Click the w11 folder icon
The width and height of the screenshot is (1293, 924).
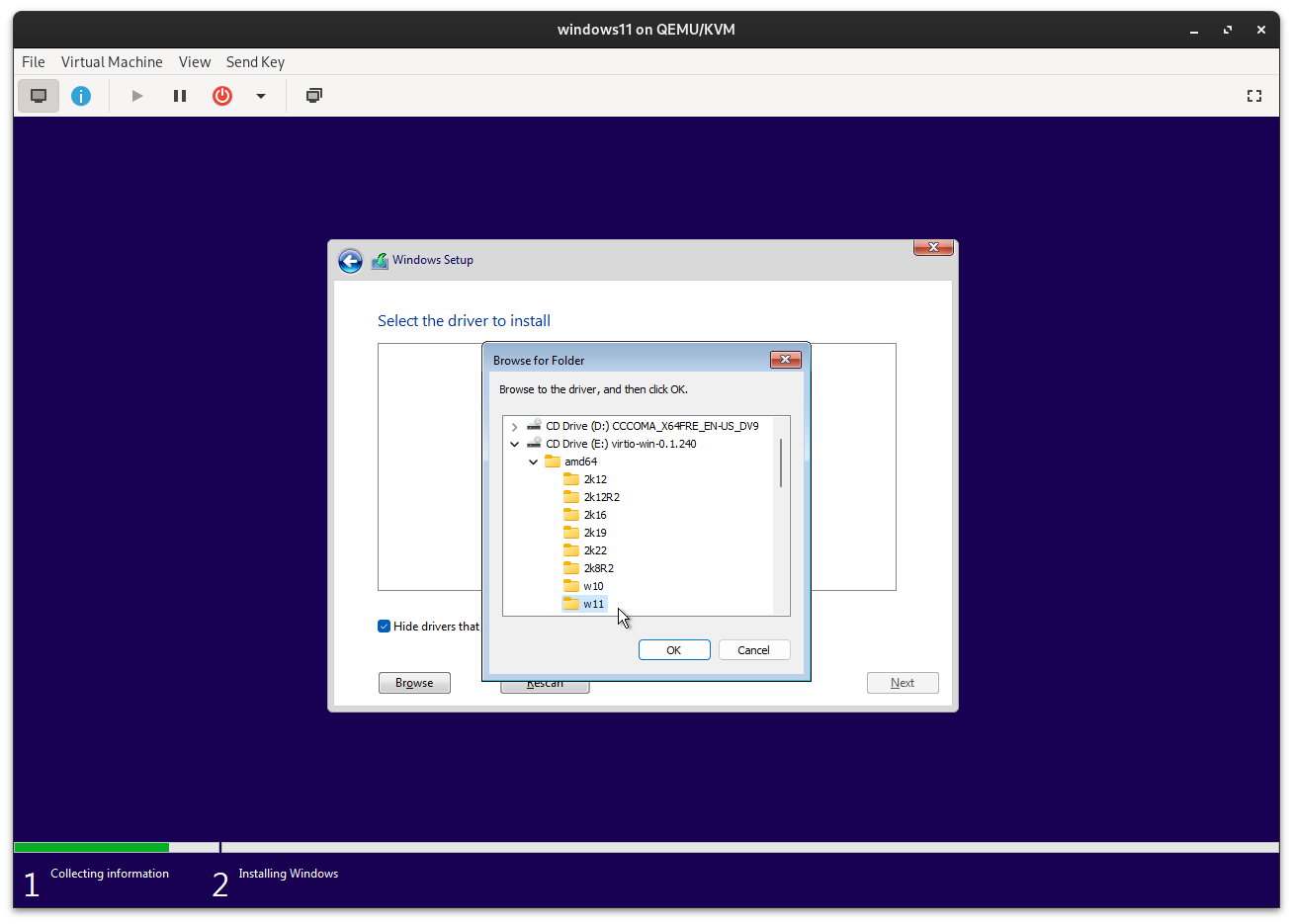pyautogui.click(x=571, y=604)
